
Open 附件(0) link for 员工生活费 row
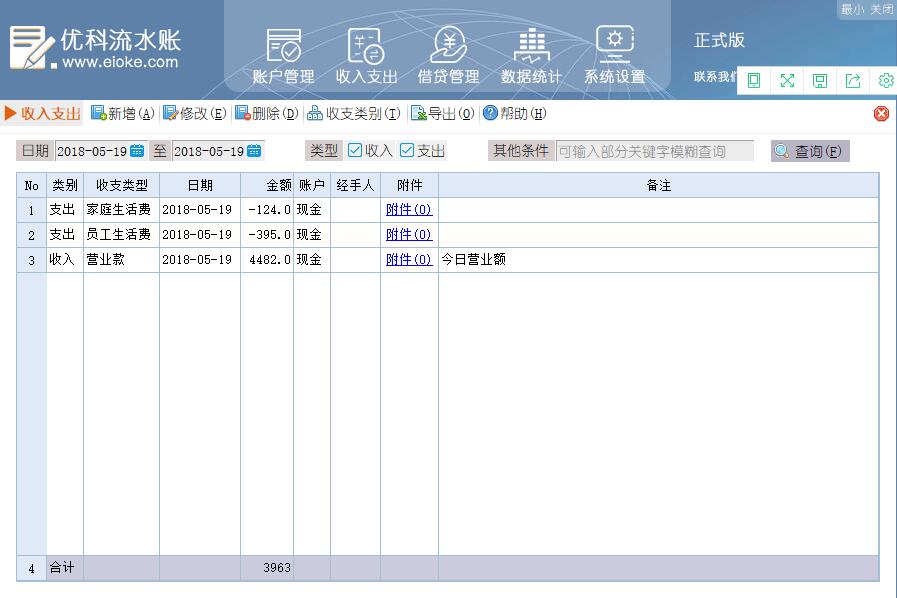pyautogui.click(x=409, y=235)
